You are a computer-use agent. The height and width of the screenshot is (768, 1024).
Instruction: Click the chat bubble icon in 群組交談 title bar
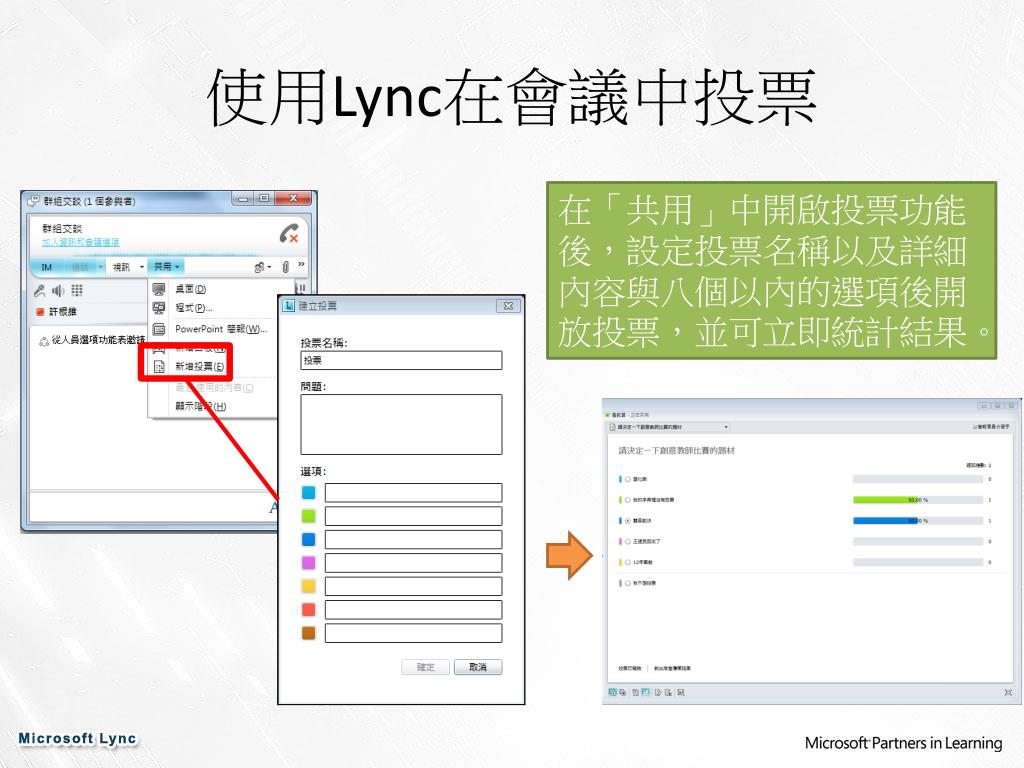pos(33,201)
